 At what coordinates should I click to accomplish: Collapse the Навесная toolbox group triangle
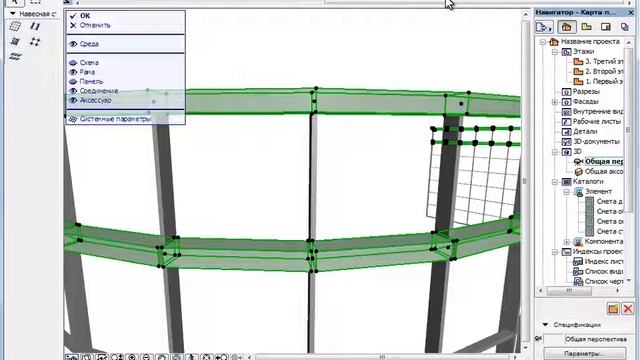pyautogui.click(x=13, y=14)
